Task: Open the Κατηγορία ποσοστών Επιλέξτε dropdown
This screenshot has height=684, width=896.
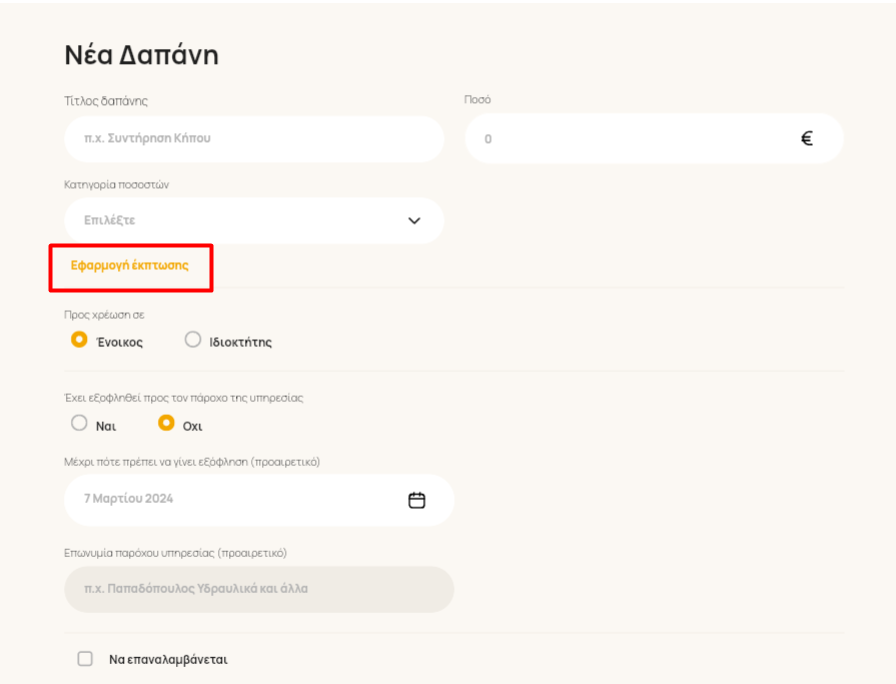Action: [x=254, y=221]
